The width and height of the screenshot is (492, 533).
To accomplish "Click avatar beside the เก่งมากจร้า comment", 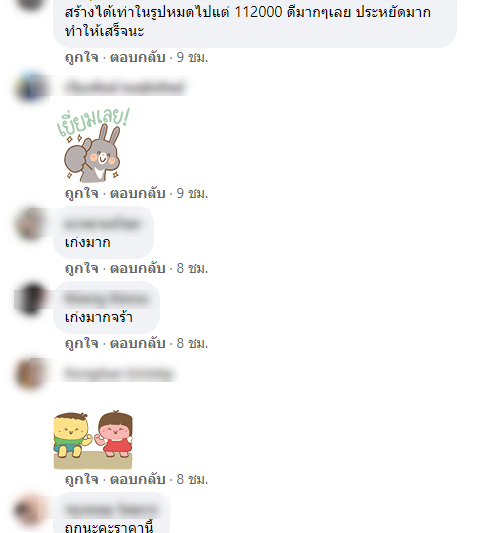I will point(31,299).
